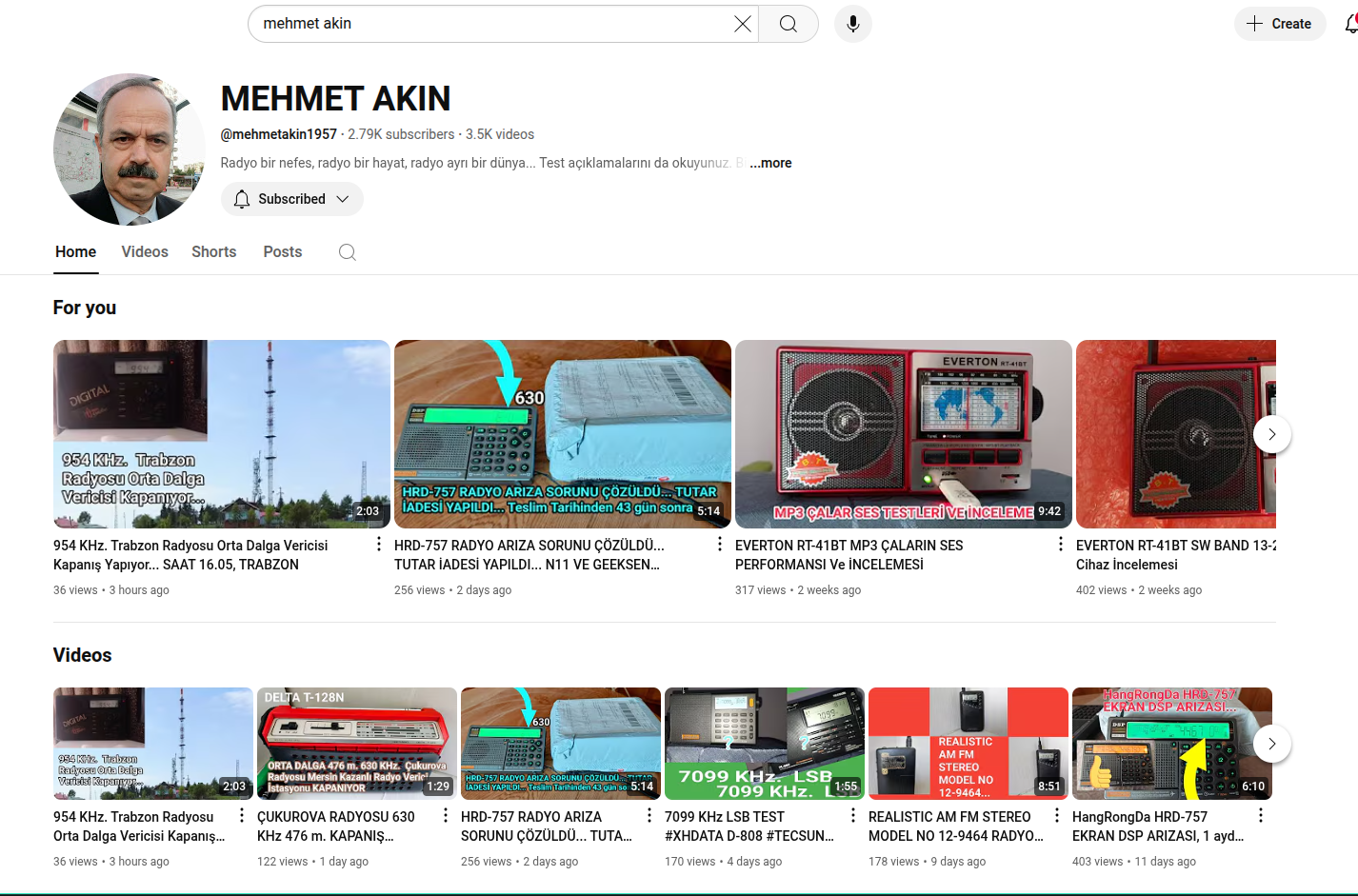Play HRD-757 5:14 thumbnail in Videos row

point(561,744)
